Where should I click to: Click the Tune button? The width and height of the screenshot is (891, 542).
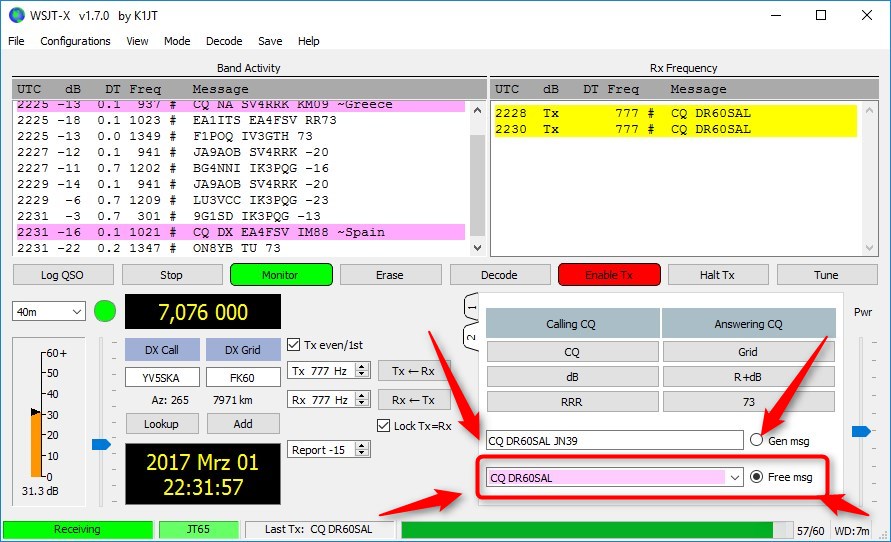pyautogui.click(x=827, y=275)
